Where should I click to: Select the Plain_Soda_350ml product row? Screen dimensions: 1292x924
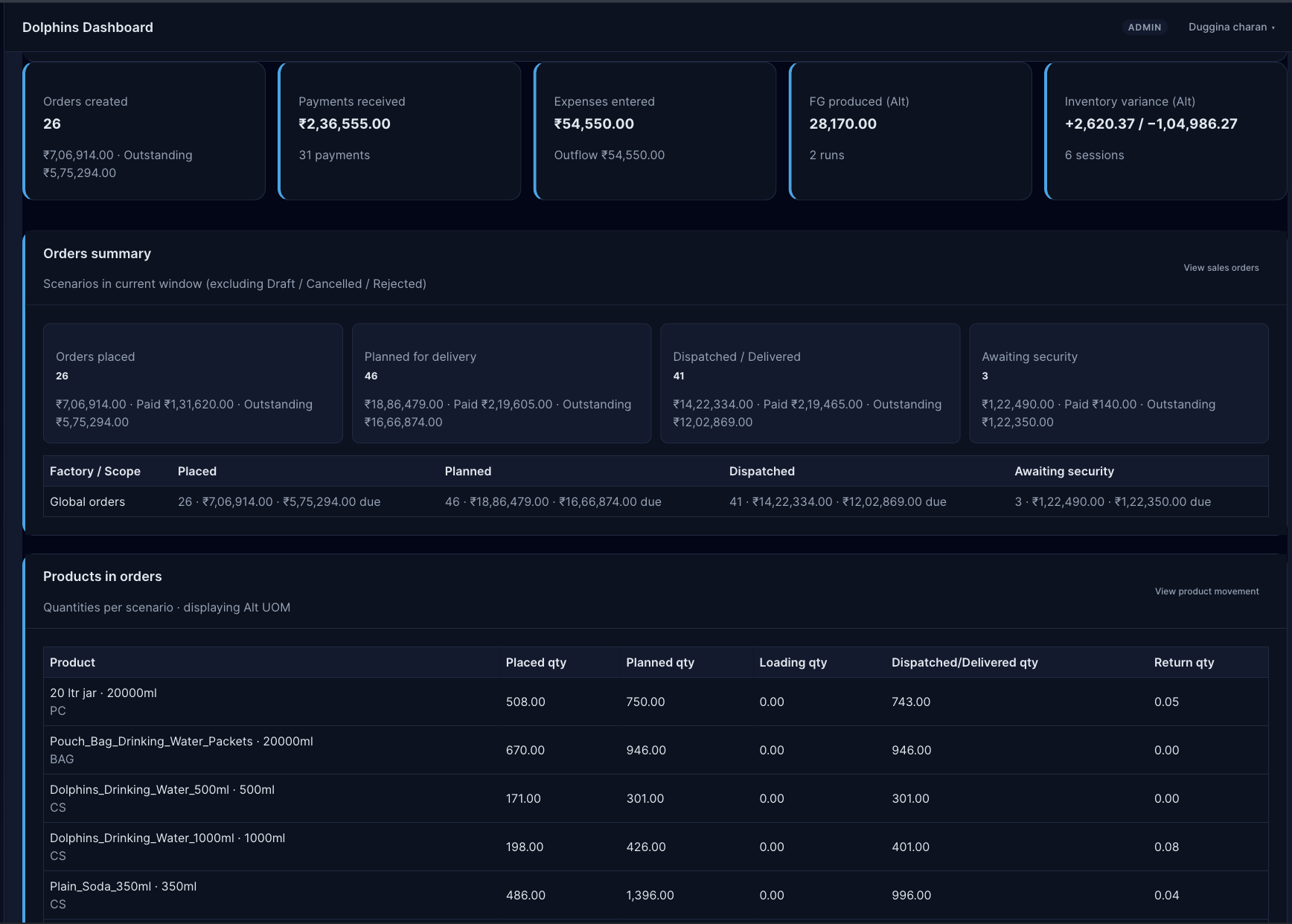click(x=298, y=894)
